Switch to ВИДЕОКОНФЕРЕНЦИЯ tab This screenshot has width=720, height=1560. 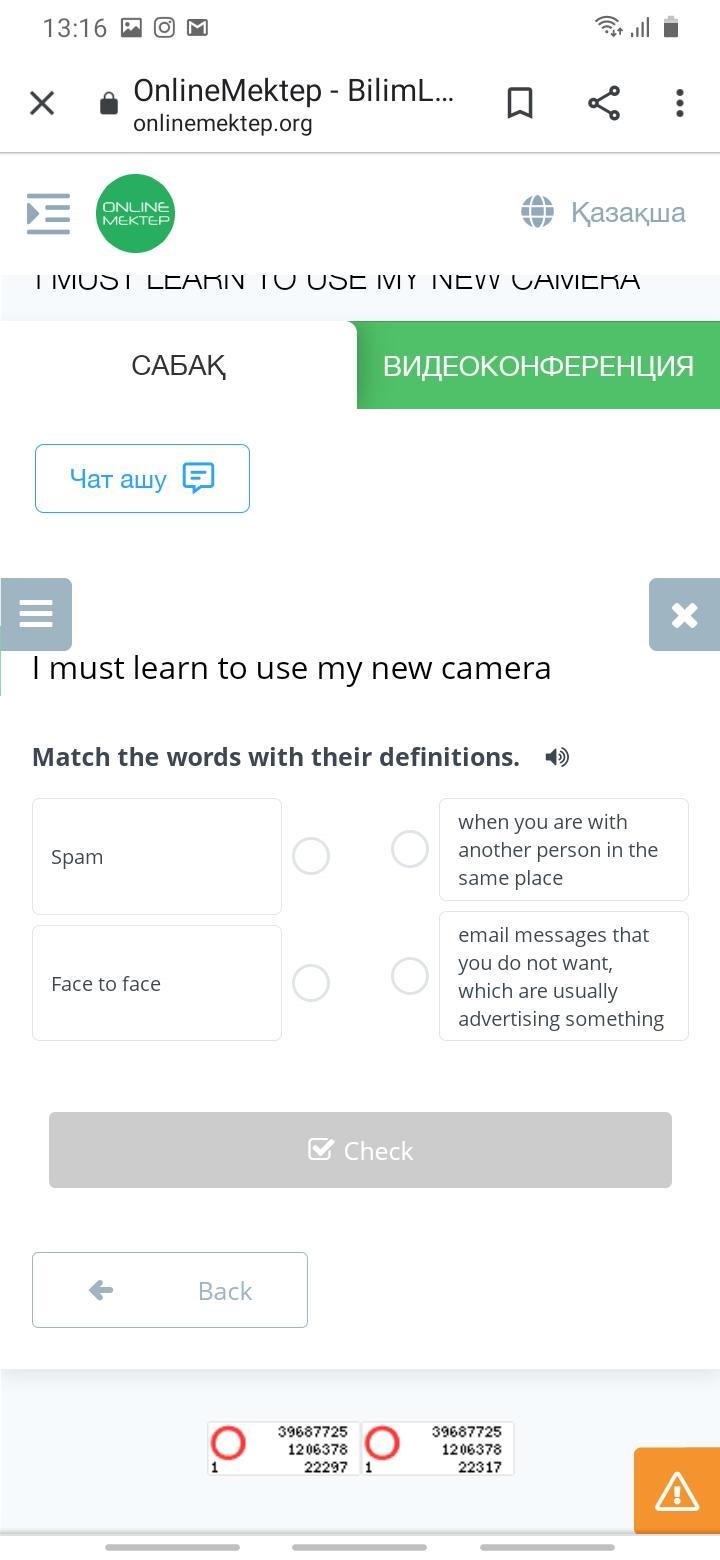point(538,365)
